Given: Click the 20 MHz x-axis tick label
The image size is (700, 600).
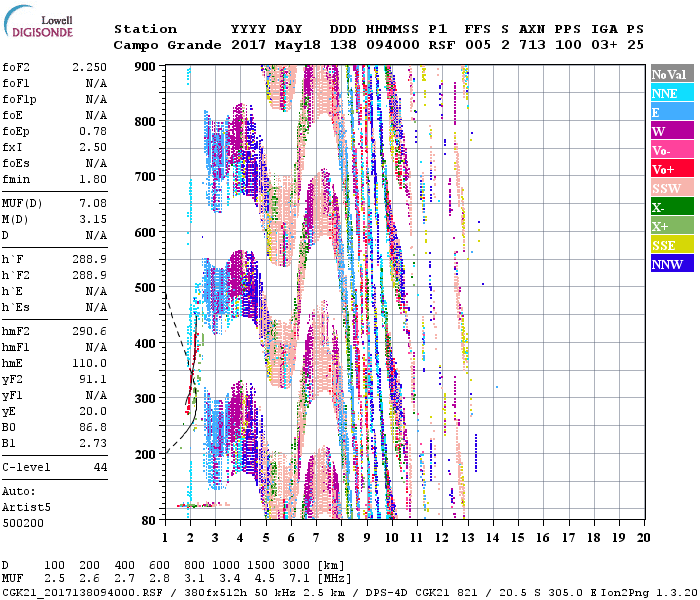Looking at the screenshot, I should point(644,538).
